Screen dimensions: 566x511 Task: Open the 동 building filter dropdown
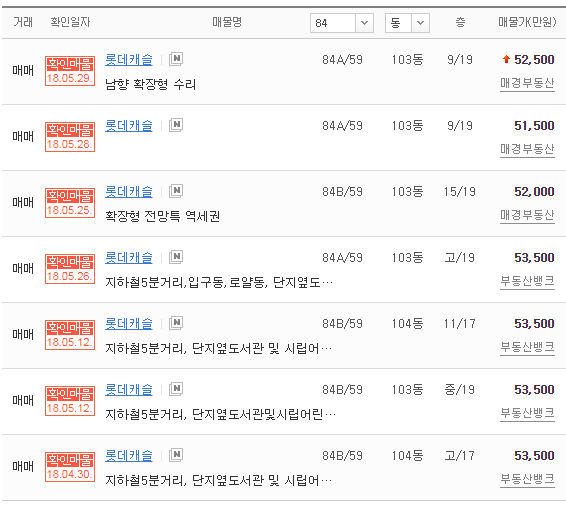(x=407, y=23)
